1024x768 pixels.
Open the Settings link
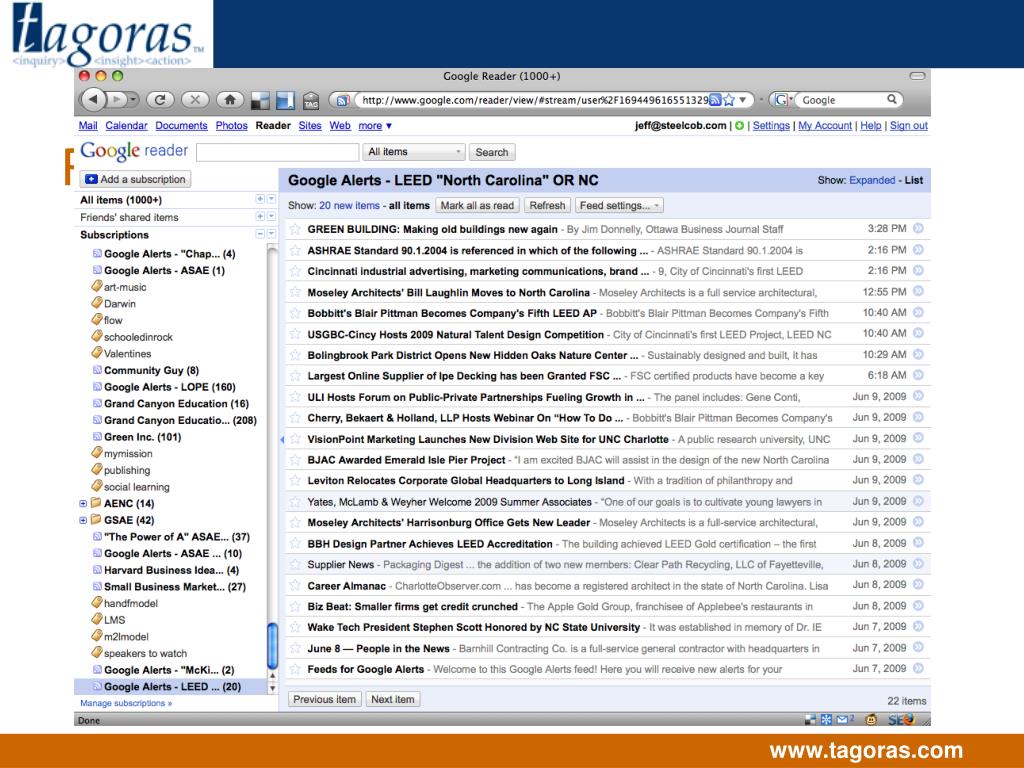pos(771,125)
